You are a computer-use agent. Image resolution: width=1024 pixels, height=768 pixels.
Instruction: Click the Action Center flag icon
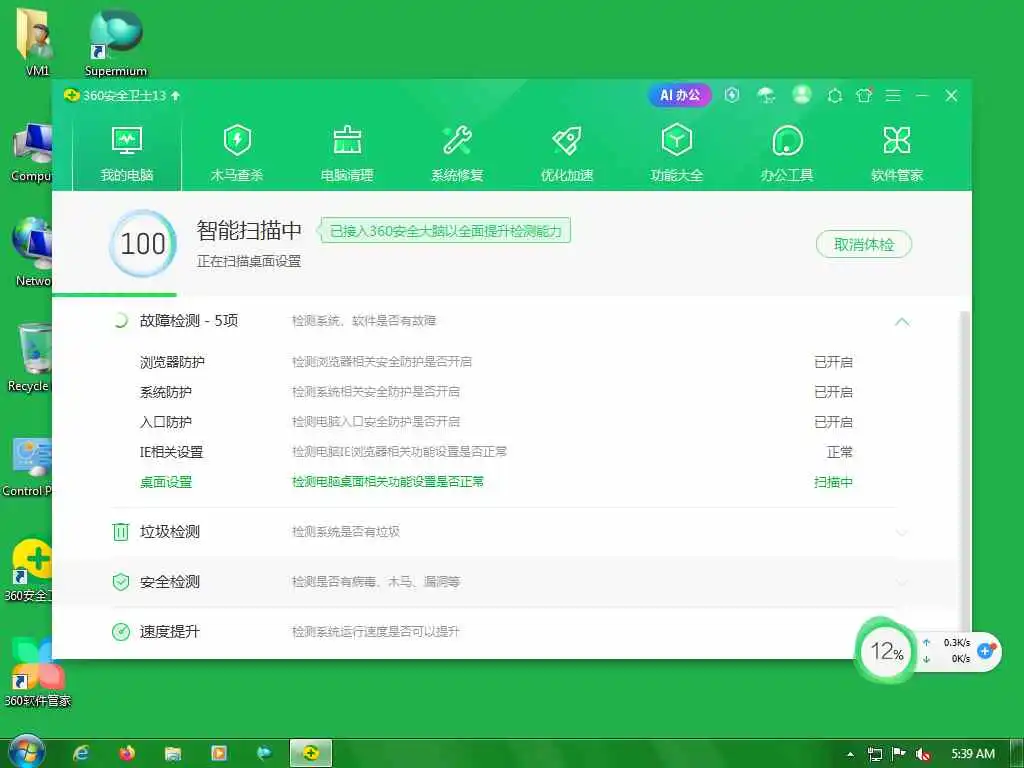tap(899, 754)
